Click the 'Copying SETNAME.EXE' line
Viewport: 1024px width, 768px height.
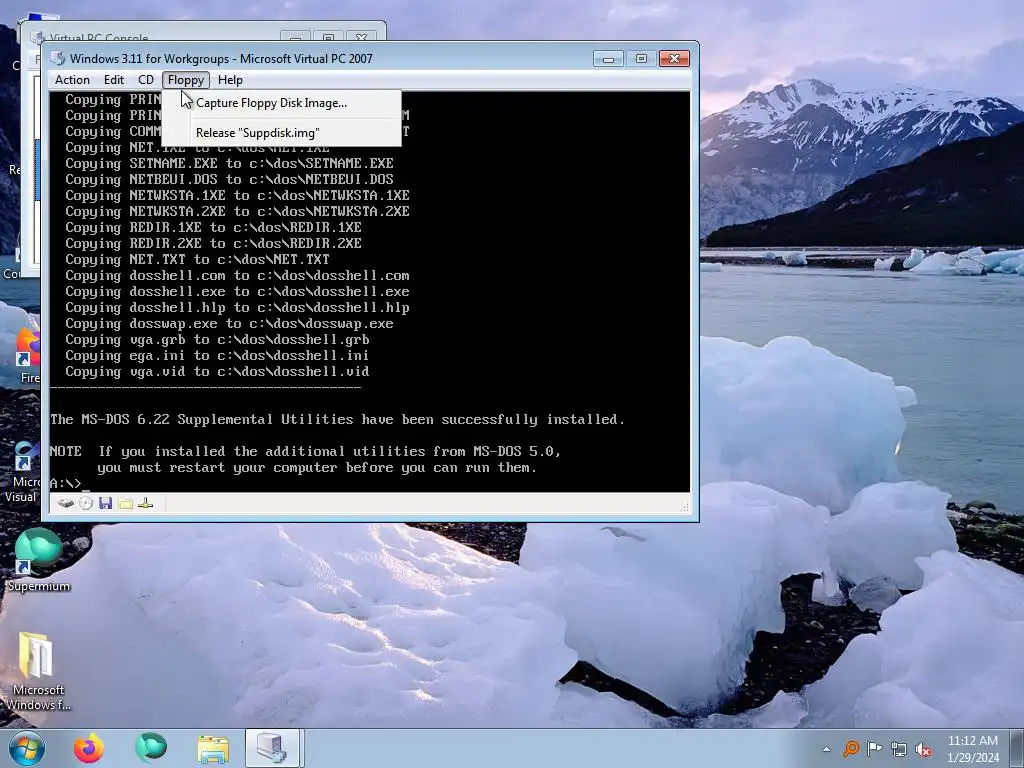click(x=229, y=163)
